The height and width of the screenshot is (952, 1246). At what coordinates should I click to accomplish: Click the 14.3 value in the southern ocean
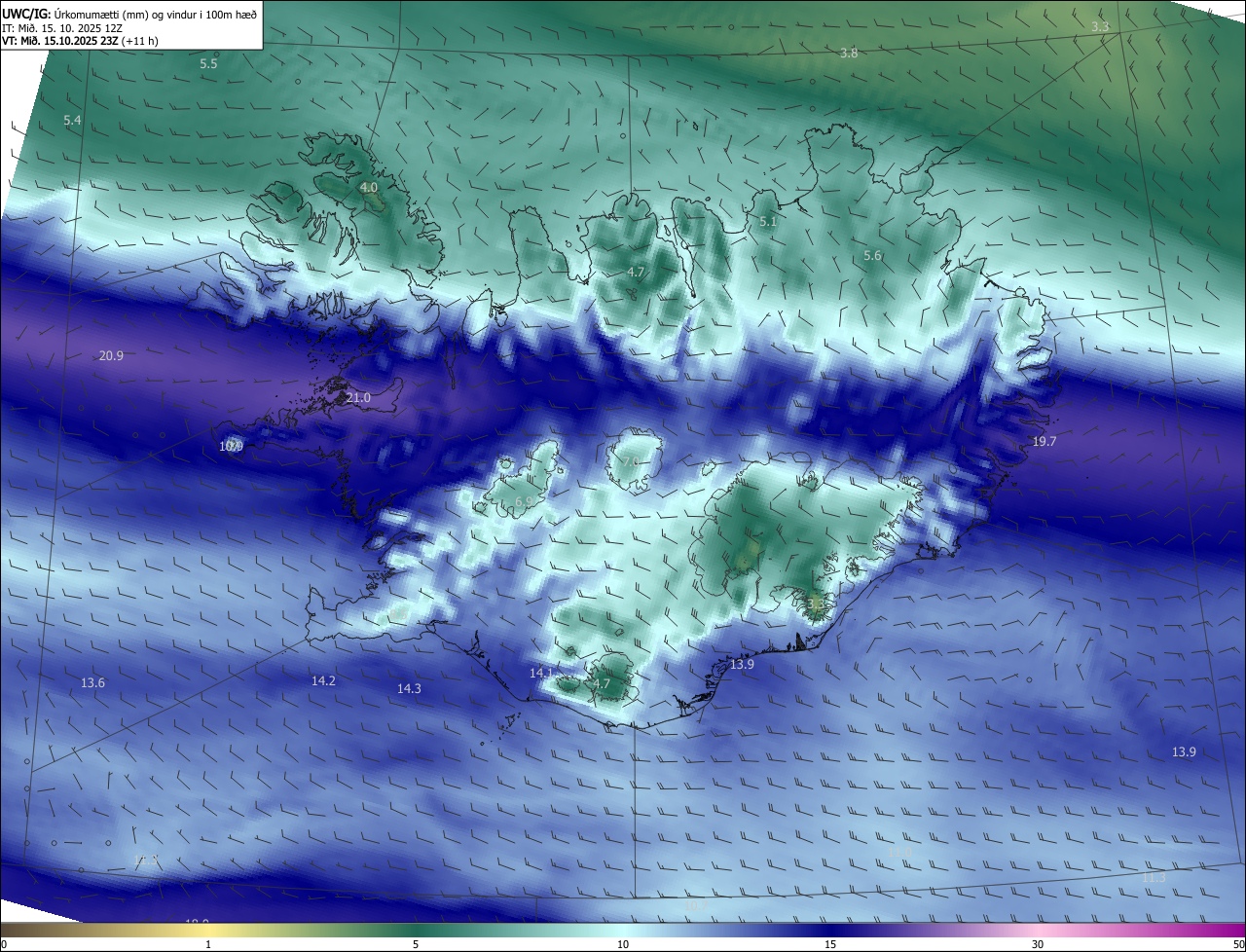(409, 688)
